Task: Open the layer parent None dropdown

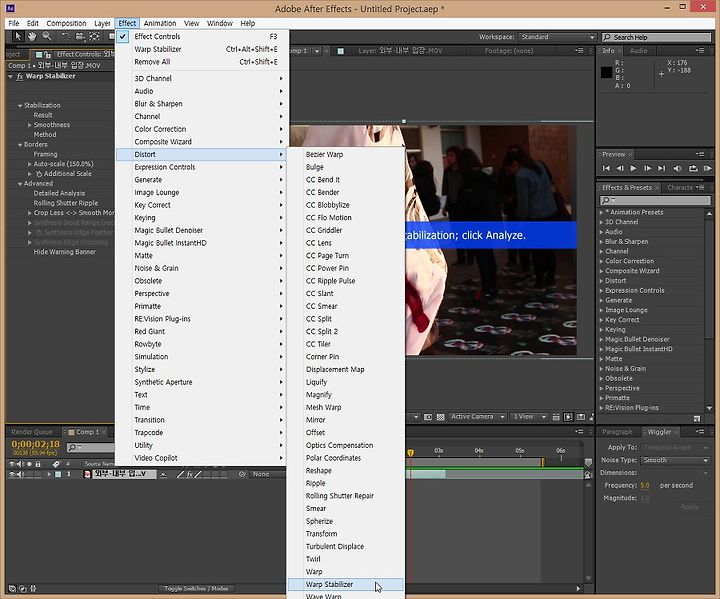Action: (267, 474)
